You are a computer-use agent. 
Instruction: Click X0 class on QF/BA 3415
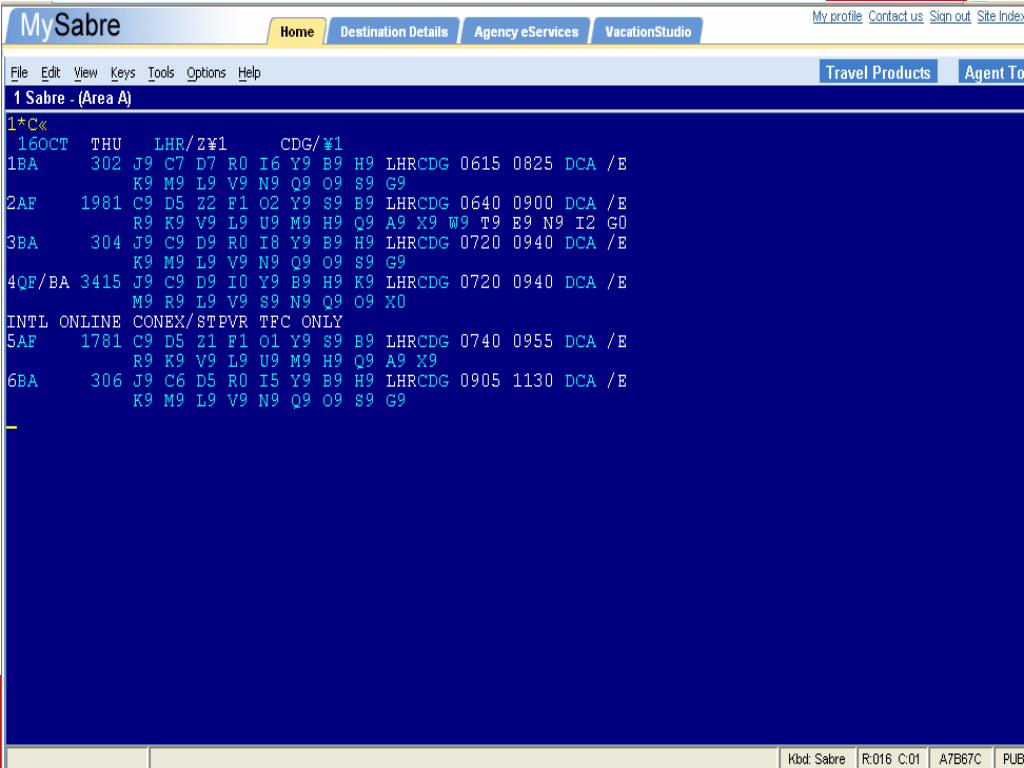395,302
